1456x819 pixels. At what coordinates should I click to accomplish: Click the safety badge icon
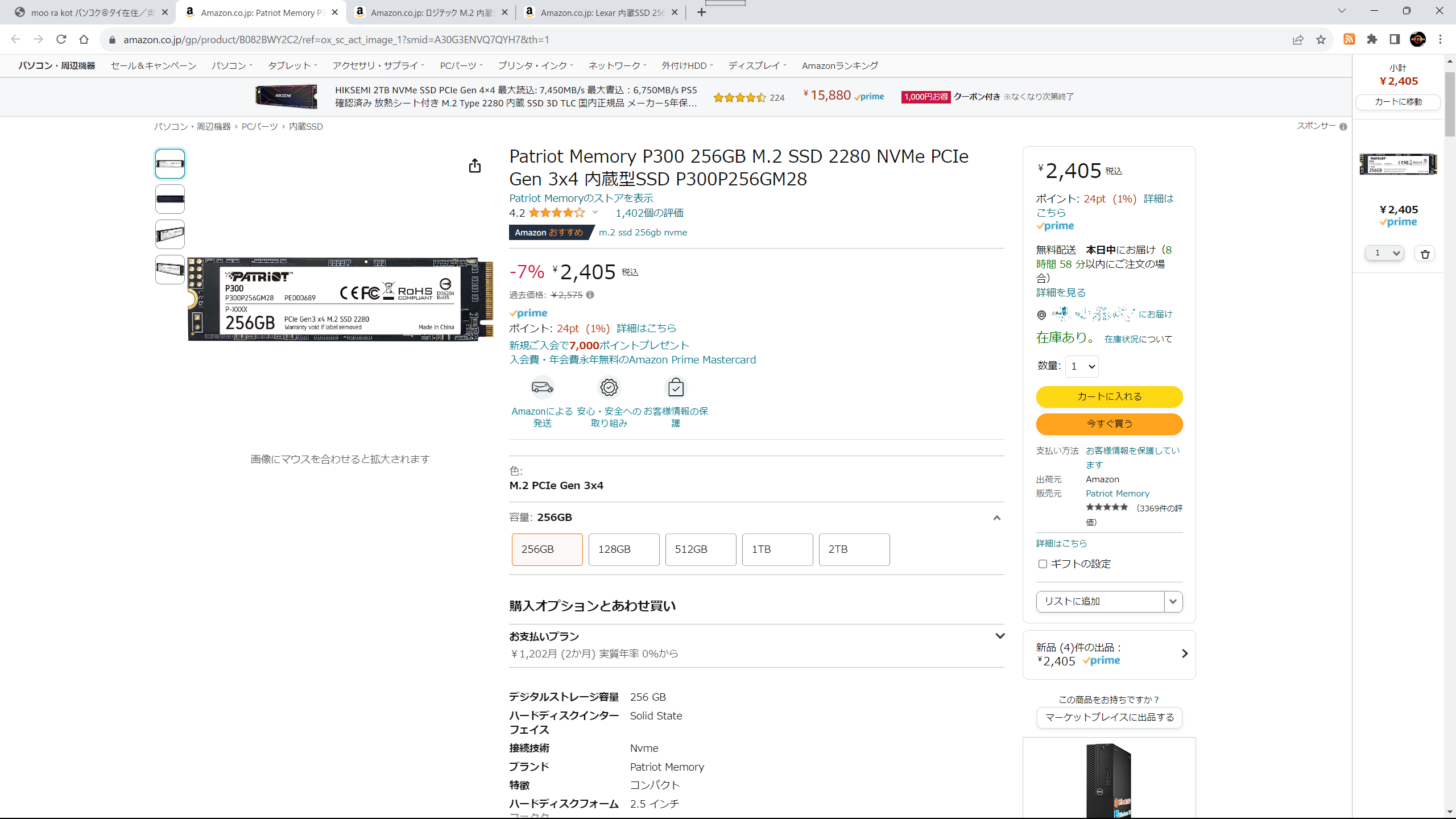tap(609, 387)
